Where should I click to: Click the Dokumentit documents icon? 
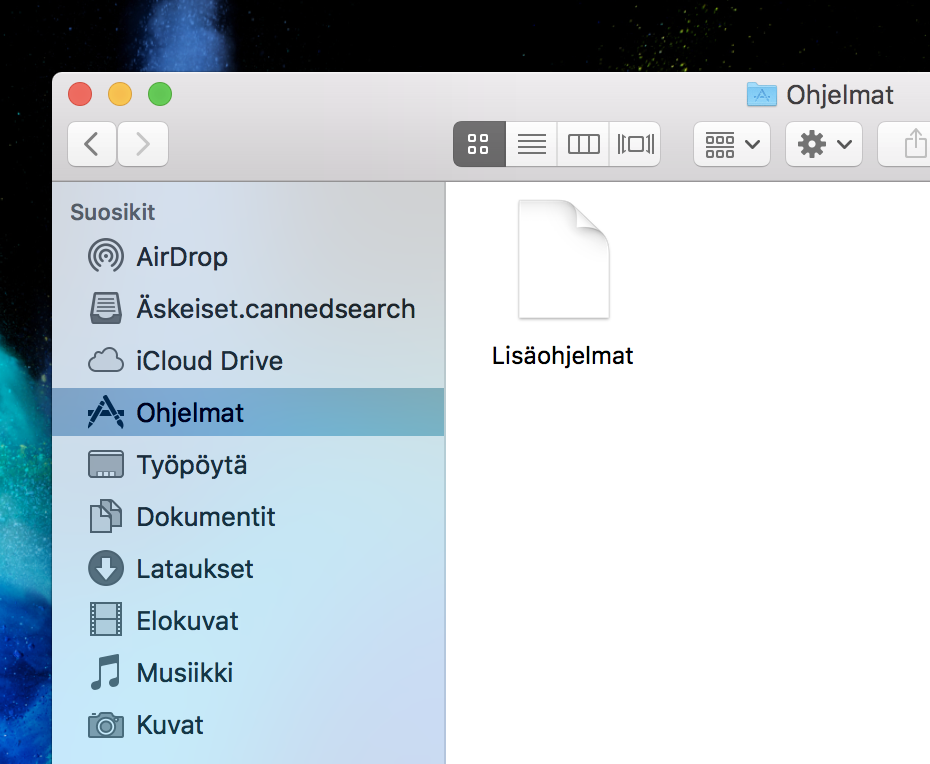tap(106, 516)
